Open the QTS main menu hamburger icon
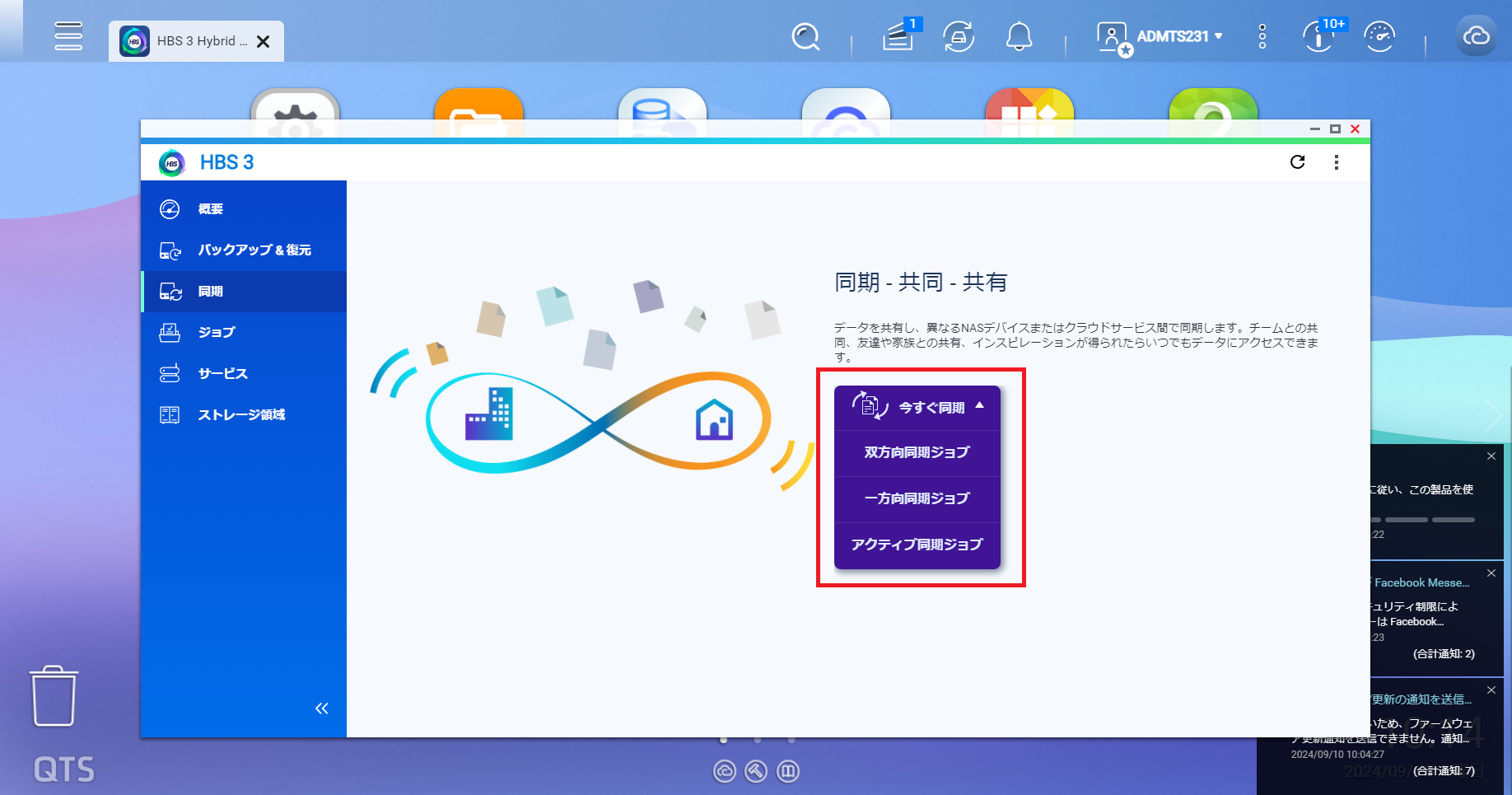The width and height of the screenshot is (1512, 795). (x=68, y=36)
